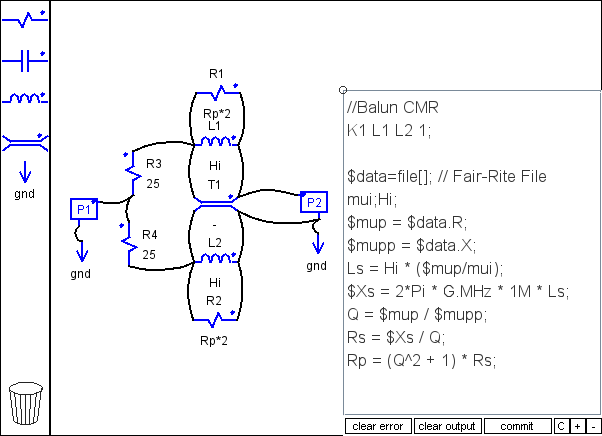Click inductor L1 symbol
Screen dimensions: 602x436
216,141
